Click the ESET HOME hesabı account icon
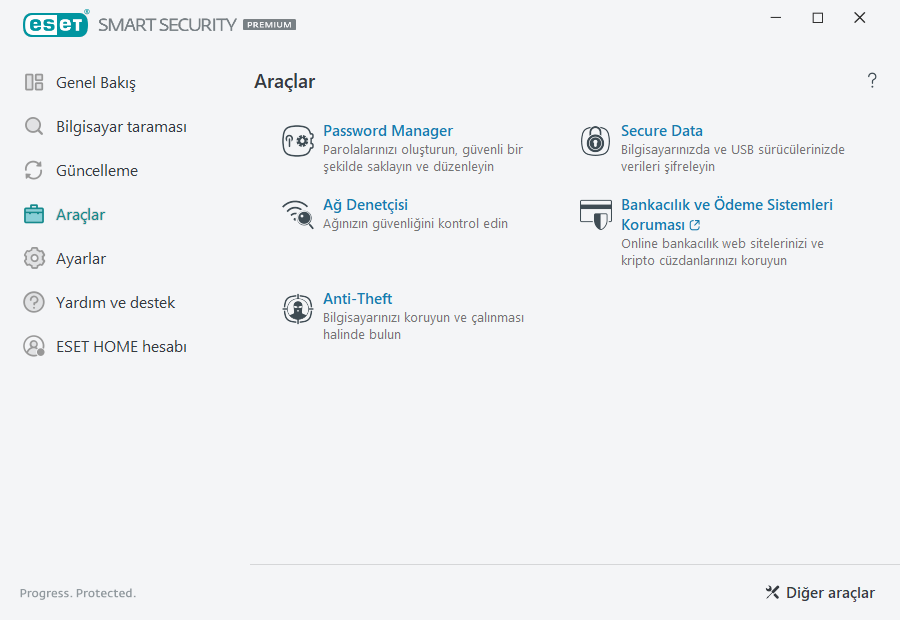Image resolution: width=900 pixels, height=620 pixels. [33, 346]
